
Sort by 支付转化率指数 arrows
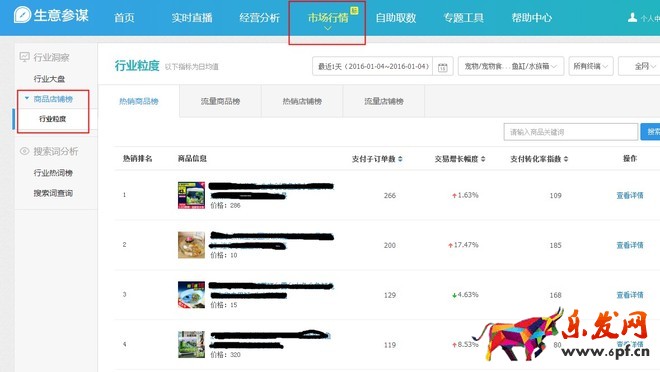[x=566, y=159]
